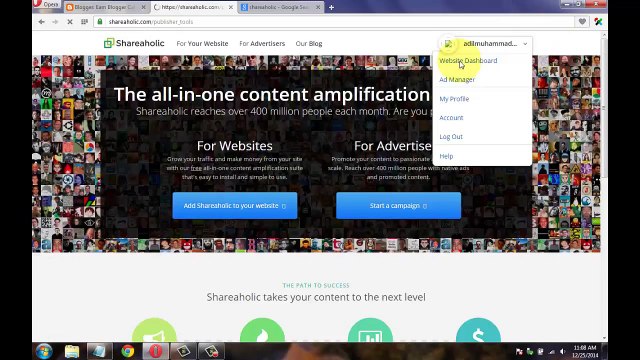Screen dimensions: 640x360
Task: Stop page loading with the X button
Action: (70, 22)
